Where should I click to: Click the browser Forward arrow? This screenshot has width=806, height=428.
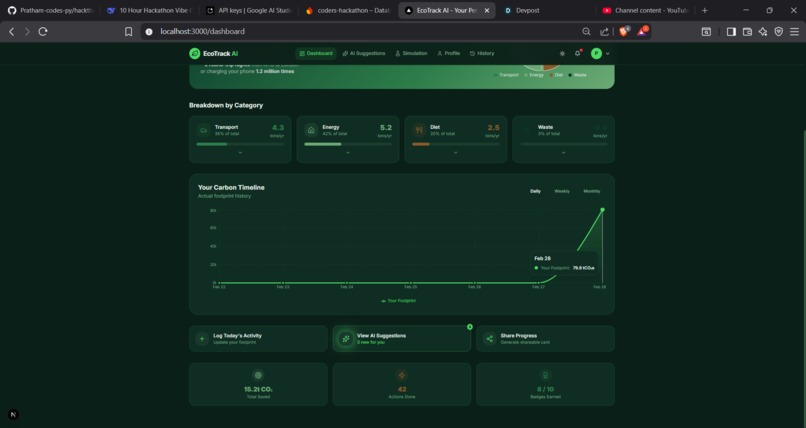(x=27, y=31)
